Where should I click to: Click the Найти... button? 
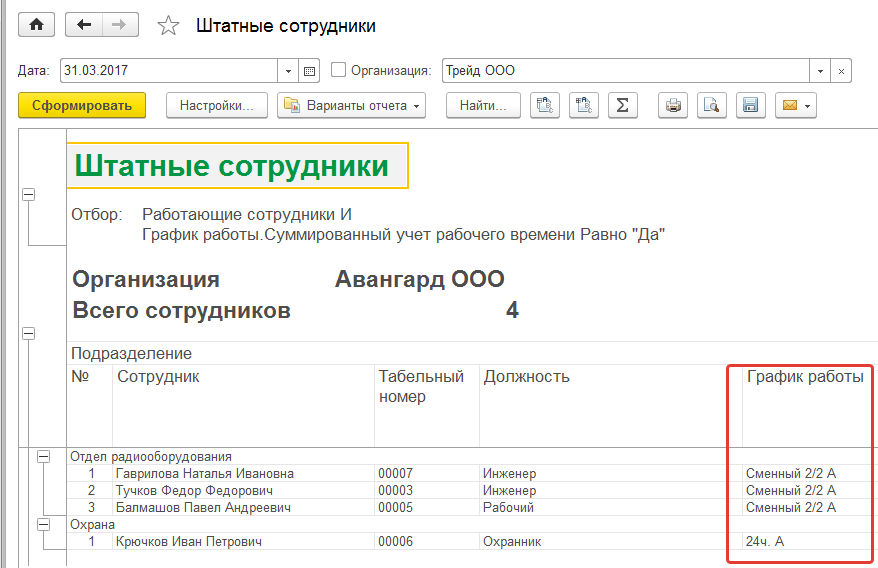point(483,105)
